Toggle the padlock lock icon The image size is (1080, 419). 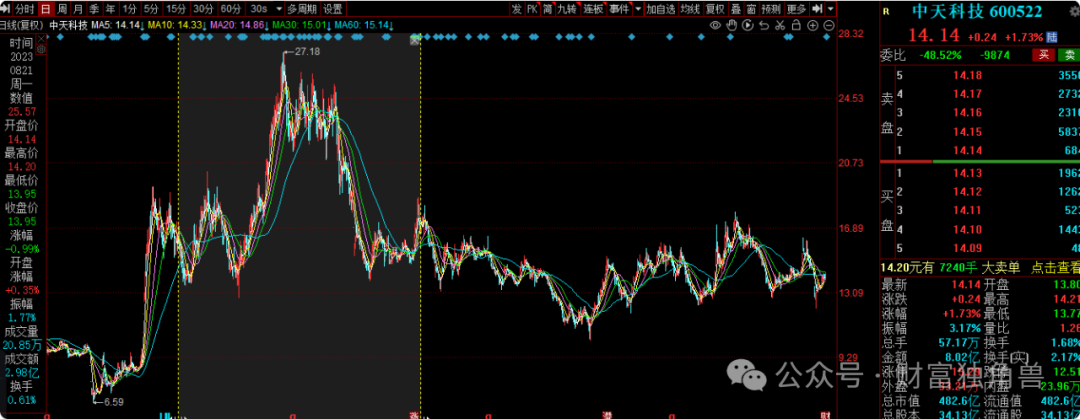[796, 25]
